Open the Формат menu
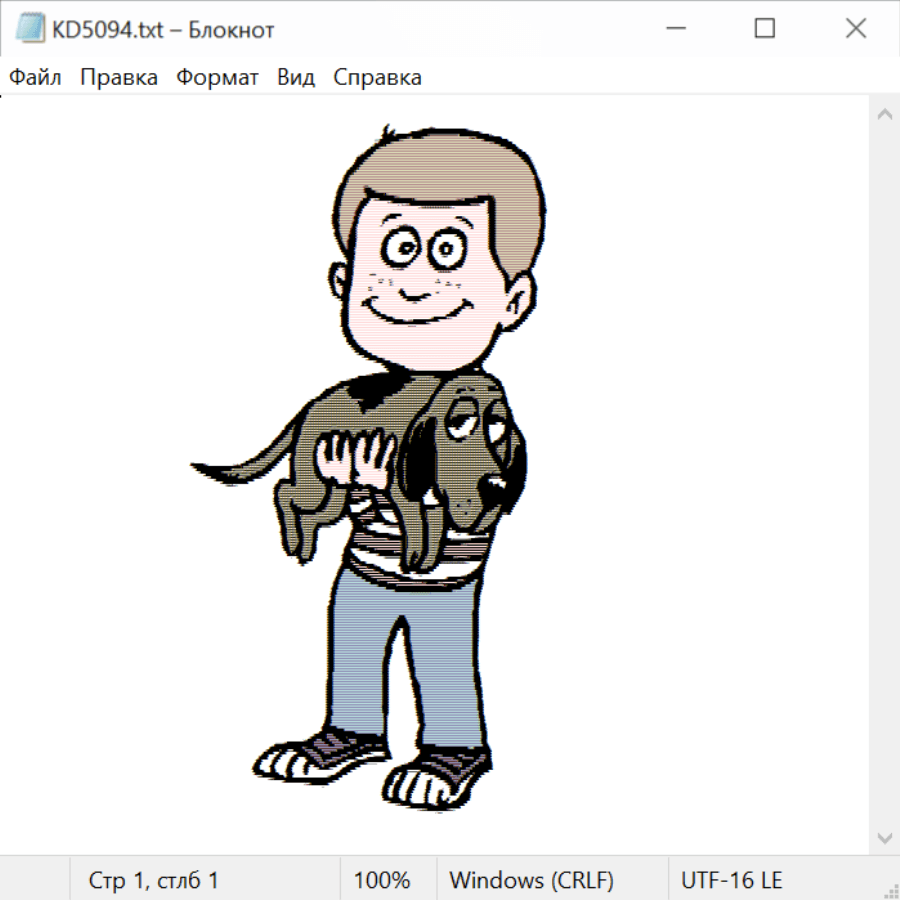This screenshot has width=900, height=900. pyautogui.click(x=217, y=78)
